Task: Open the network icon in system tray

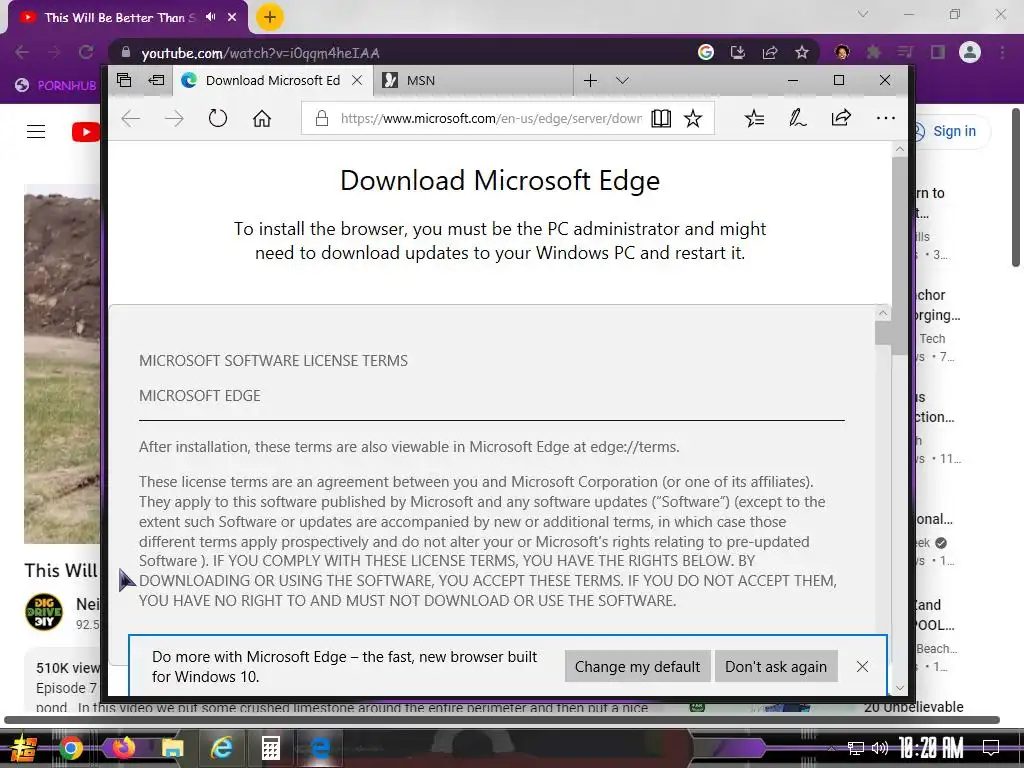Action: 856,748
